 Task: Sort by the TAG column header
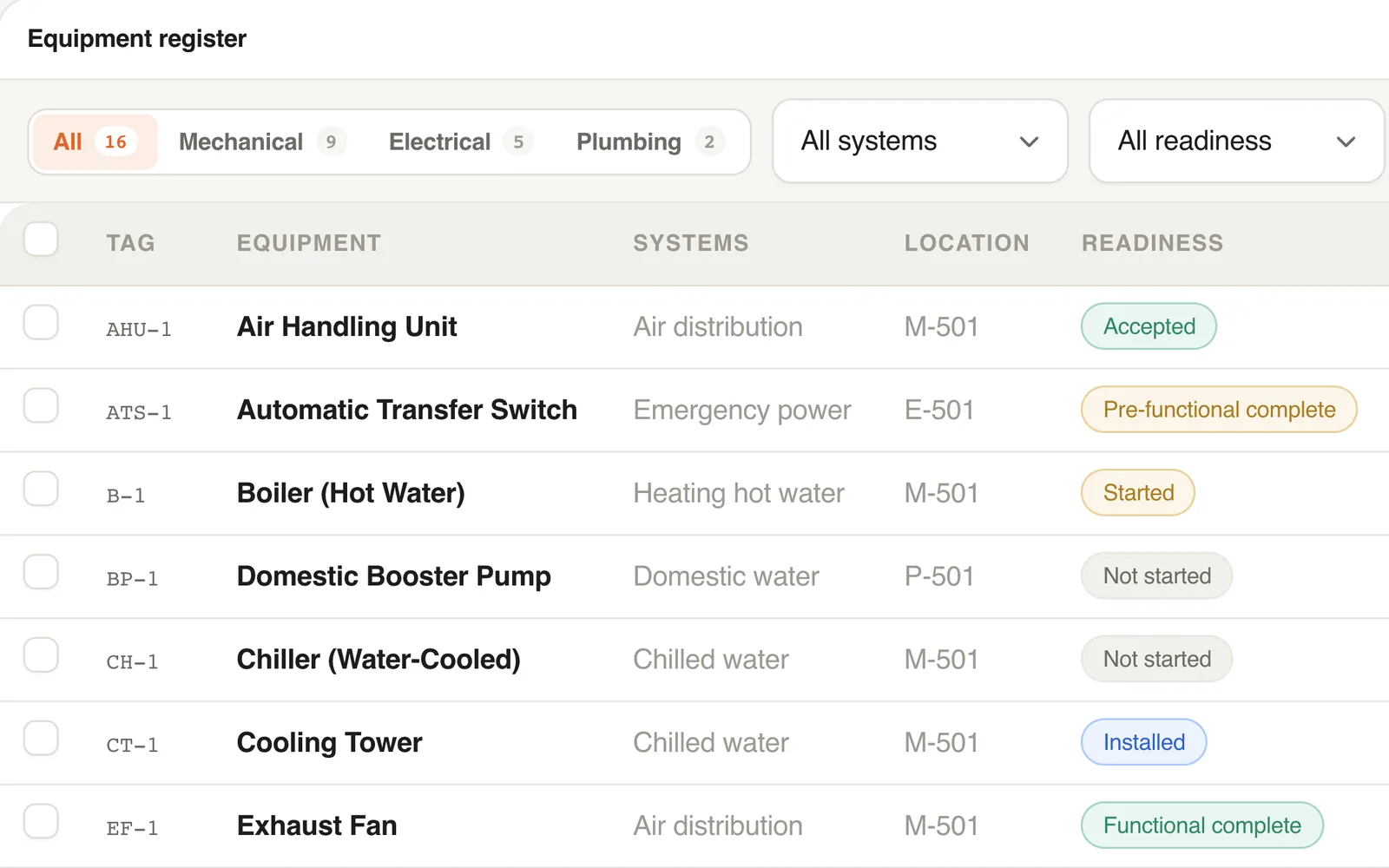click(131, 243)
